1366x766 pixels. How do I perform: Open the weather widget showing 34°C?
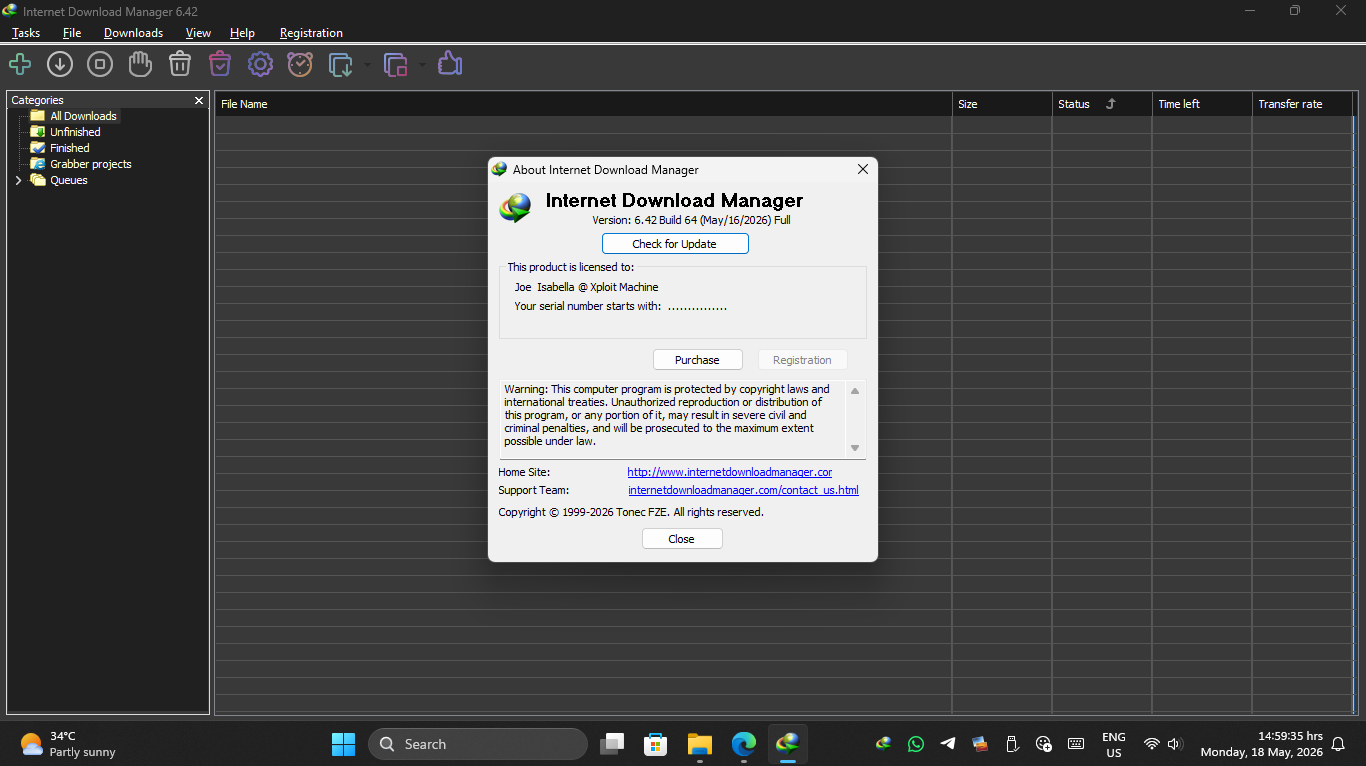pyautogui.click(x=68, y=744)
